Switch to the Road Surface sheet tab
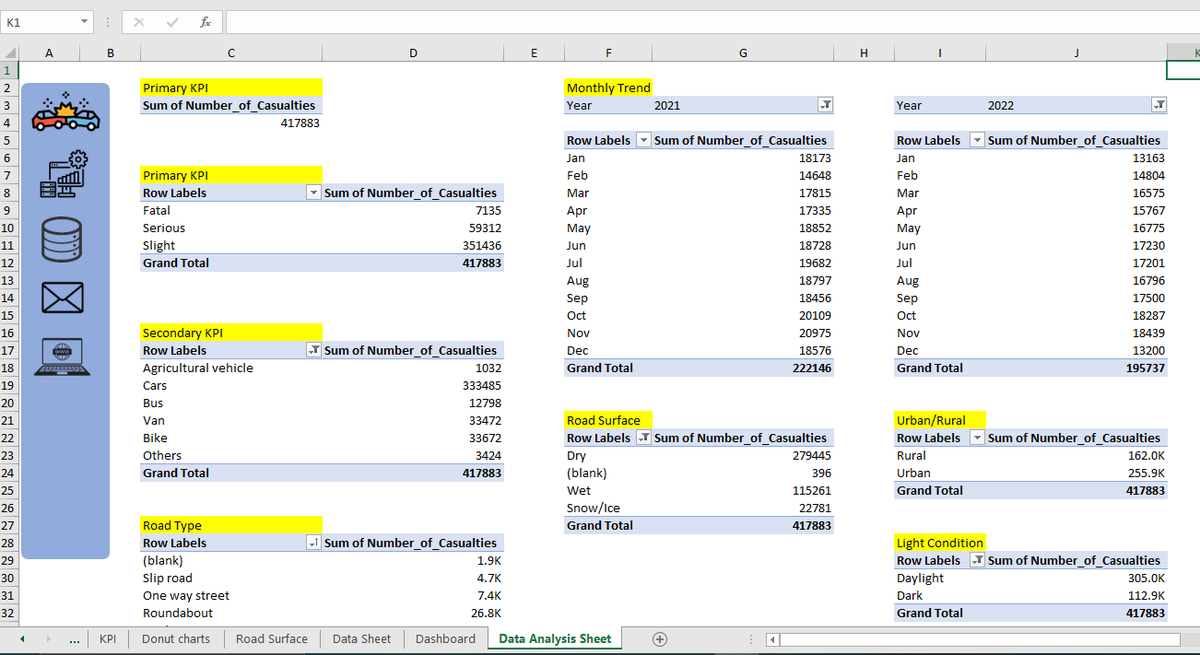Viewport: 1200px width, 655px height. [272, 639]
